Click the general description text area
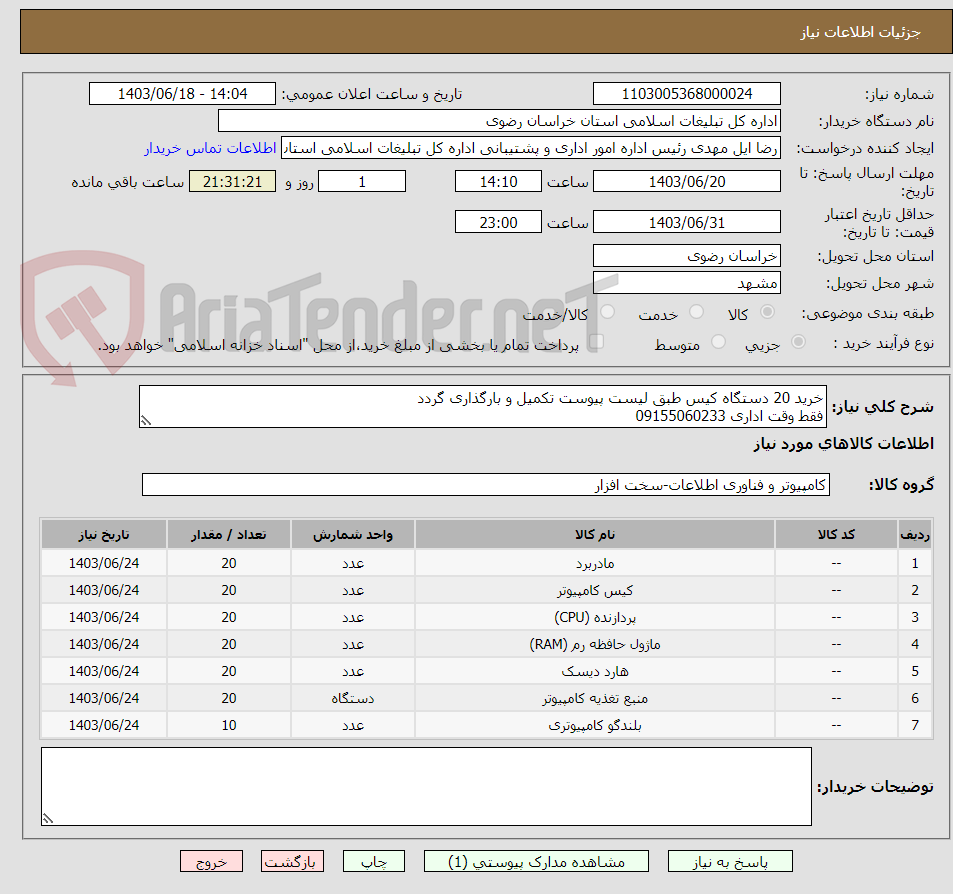Viewport: 953px width, 894px height. pyautogui.click(x=483, y=407)
